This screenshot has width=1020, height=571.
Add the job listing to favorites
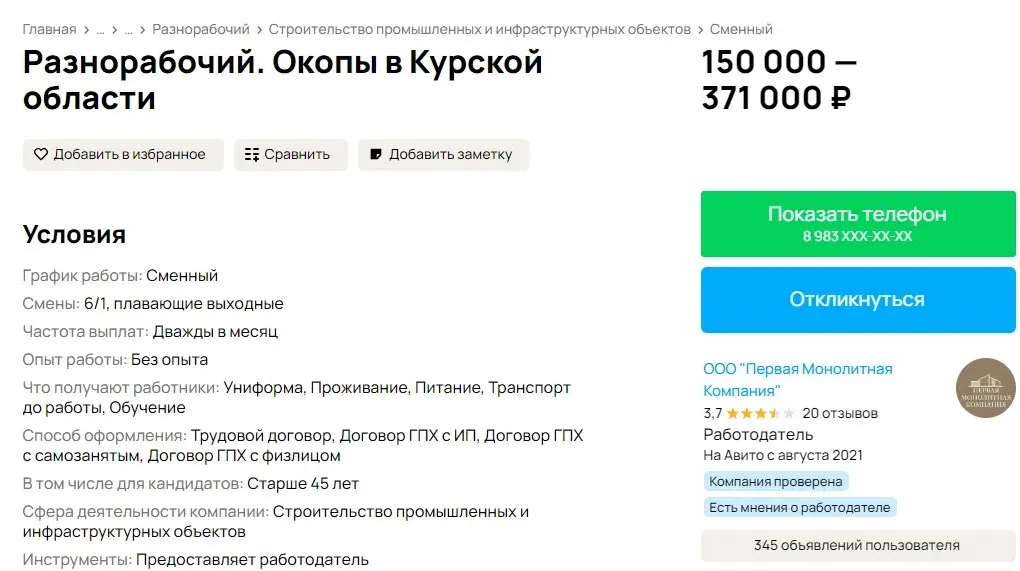pos(123,155)
